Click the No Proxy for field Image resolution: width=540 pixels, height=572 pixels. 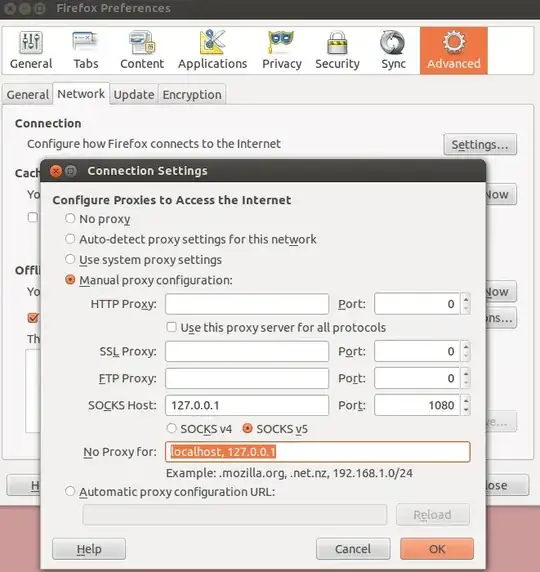tap(317, 452)
